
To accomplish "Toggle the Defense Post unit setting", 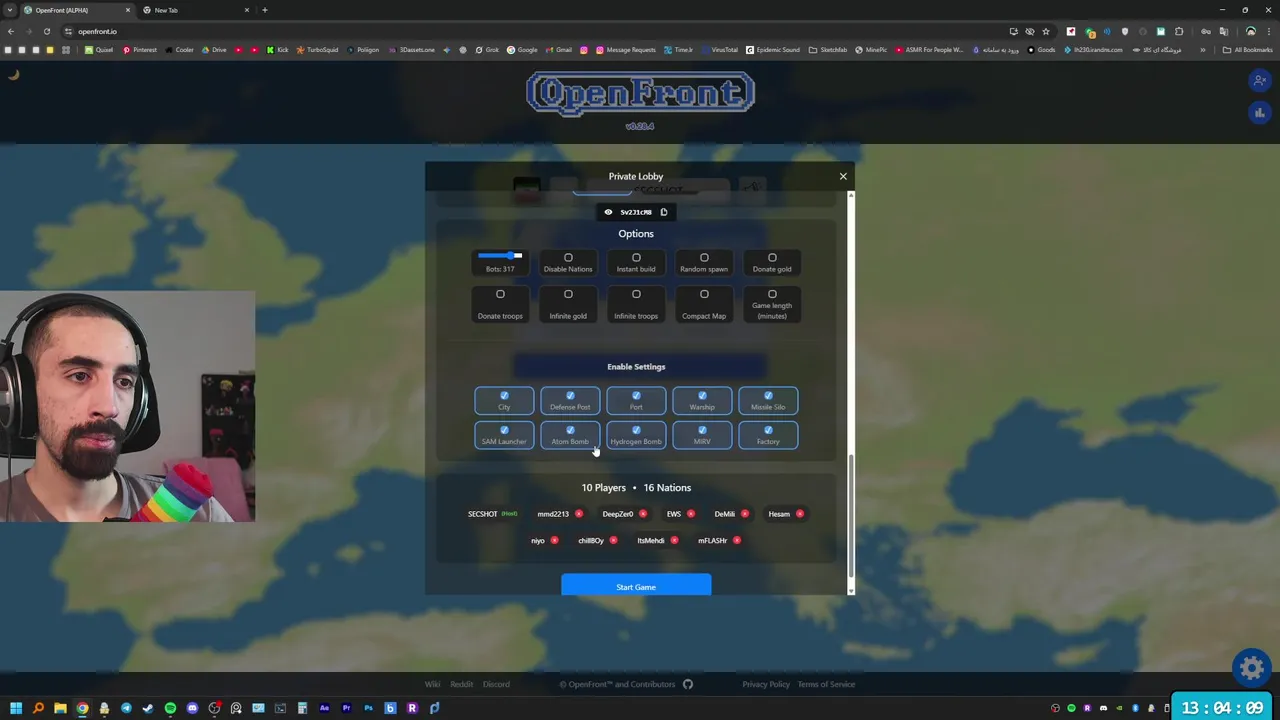I will pyautogui.click(x=570, y=400).
